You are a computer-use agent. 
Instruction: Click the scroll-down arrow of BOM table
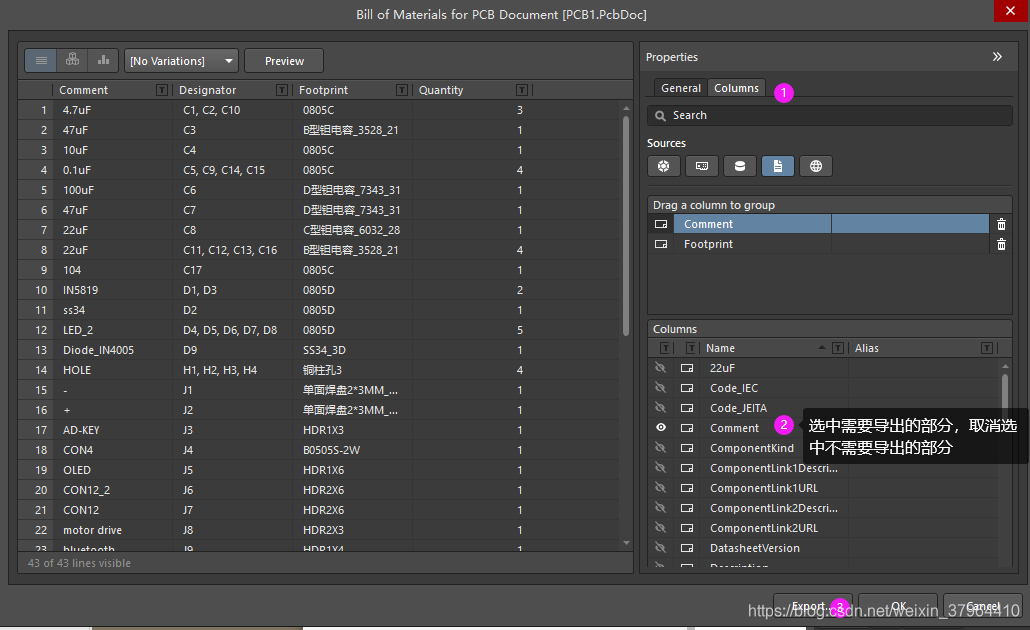[x=626, y=543]
